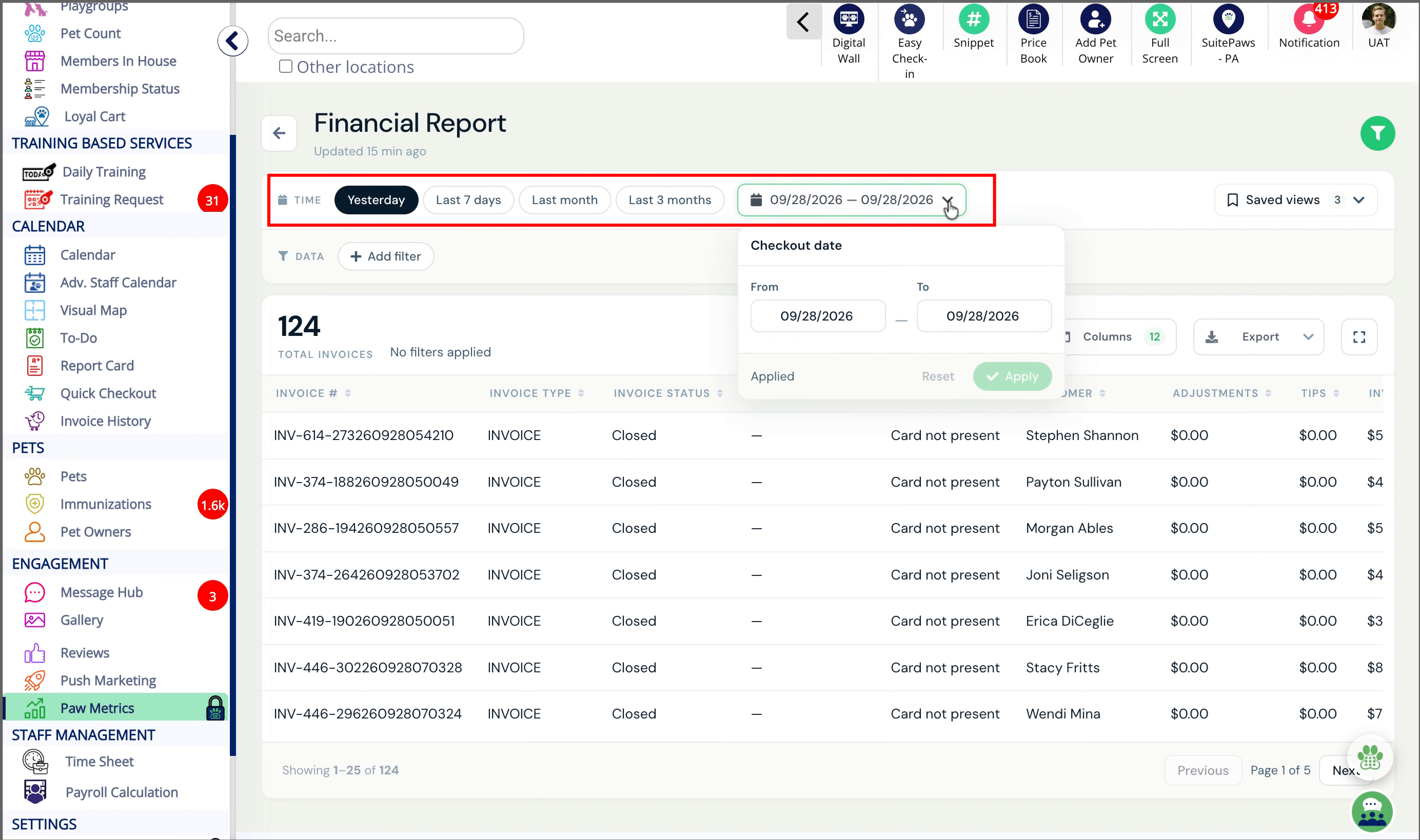The width and height of the screenshot is (1420, 840).
Task: Select the Last month filter
Action: [564, 200]
